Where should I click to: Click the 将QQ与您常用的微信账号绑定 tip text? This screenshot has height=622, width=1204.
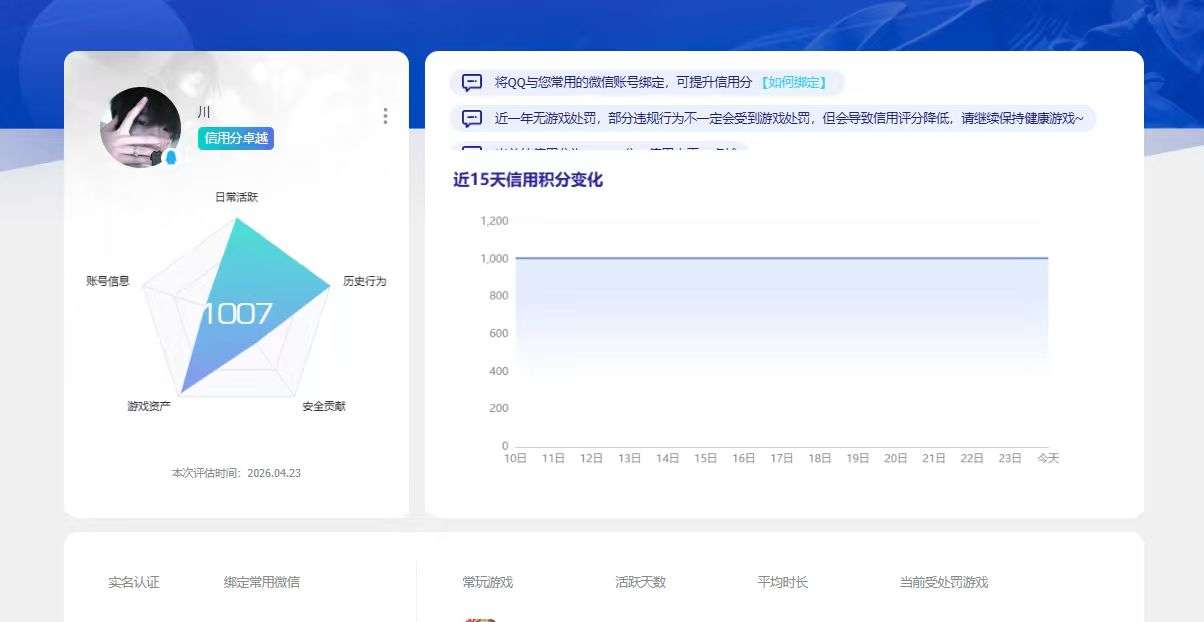(x=623, y=83)
